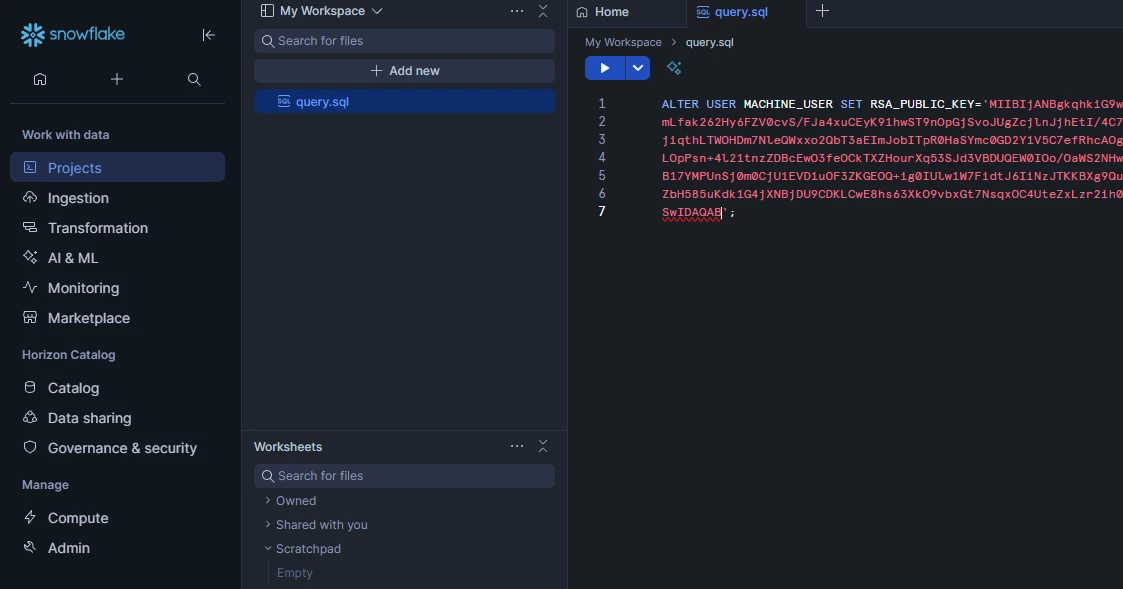Open new tab with plus icon
Screen dimensions: 1123x589
coord(822,11)
